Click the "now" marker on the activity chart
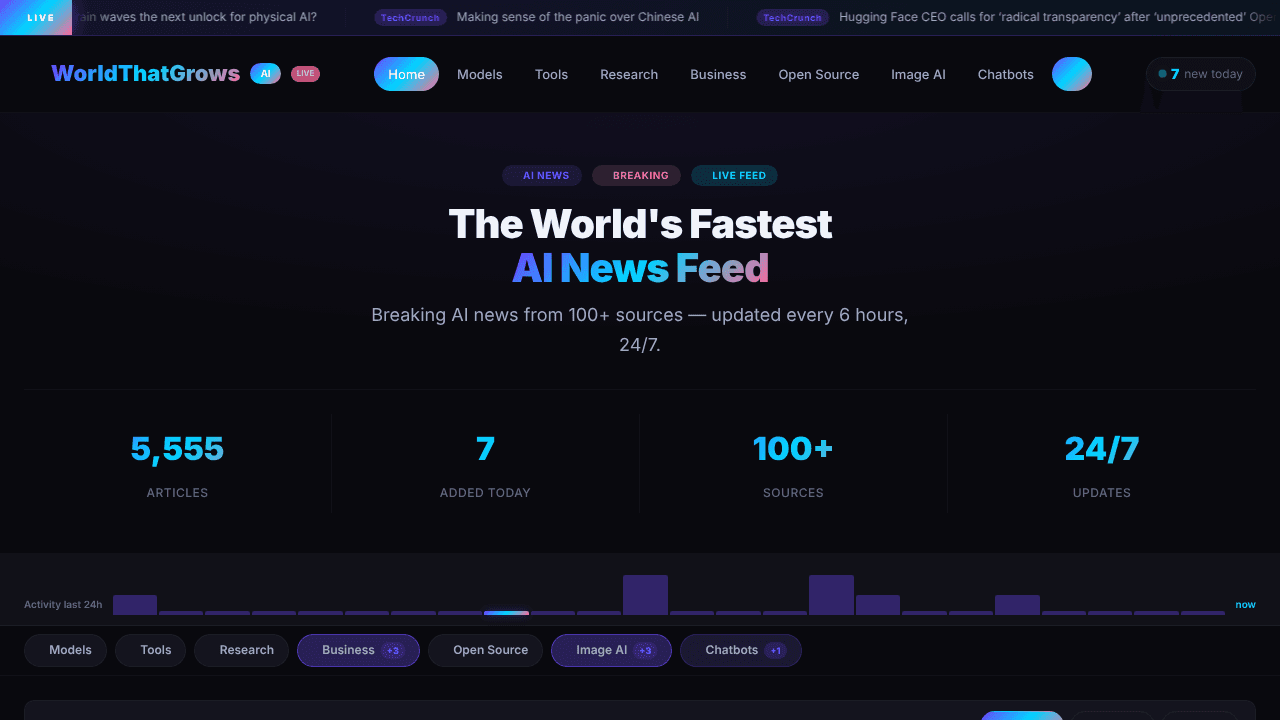This screenshot has height=720, width=1280. pos(1245,604)
